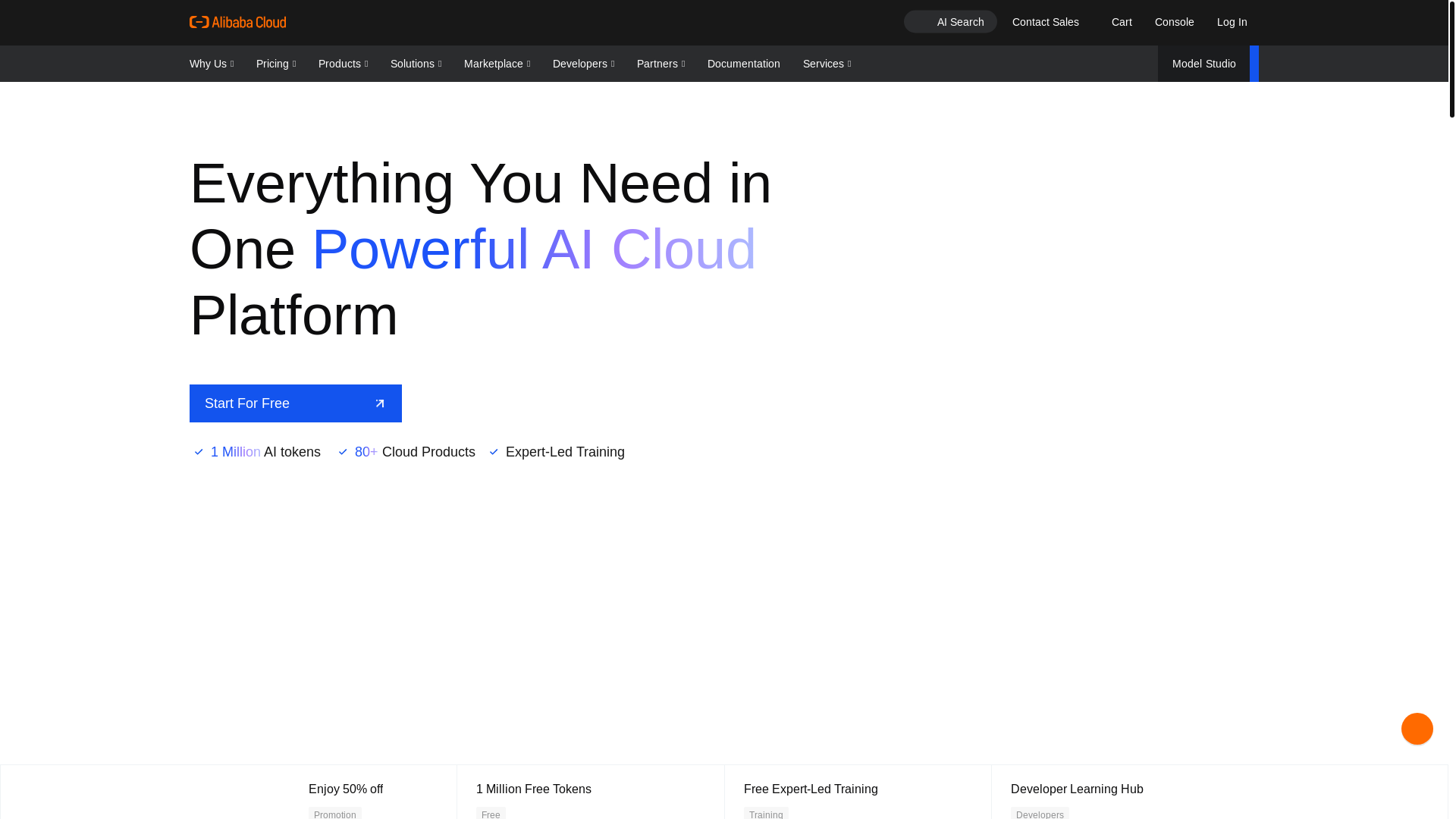
Task: Click '1 Million AI tokens' text
Action: pyautogui.click(x=265, y=452)
